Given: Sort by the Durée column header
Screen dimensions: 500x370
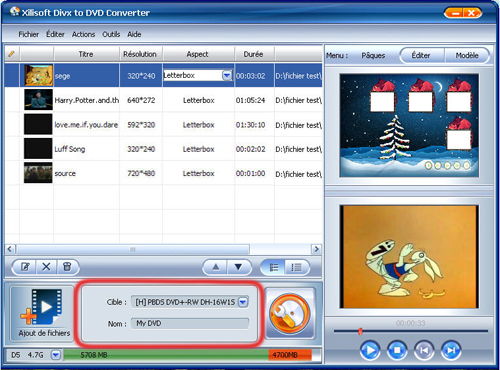Looking at the screenshot, I should pos(254,54).
